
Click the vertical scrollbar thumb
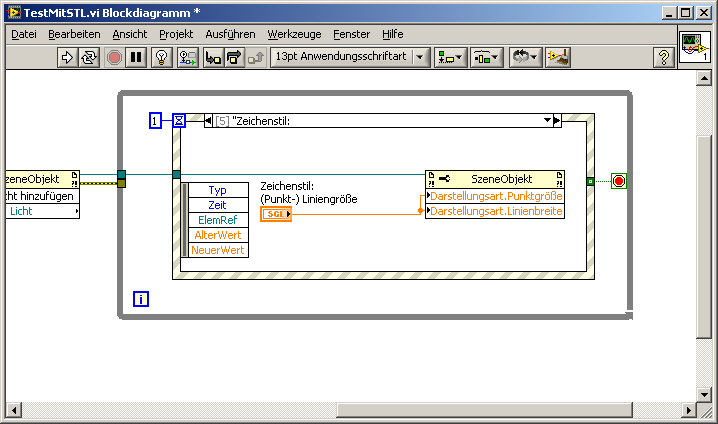704,237
